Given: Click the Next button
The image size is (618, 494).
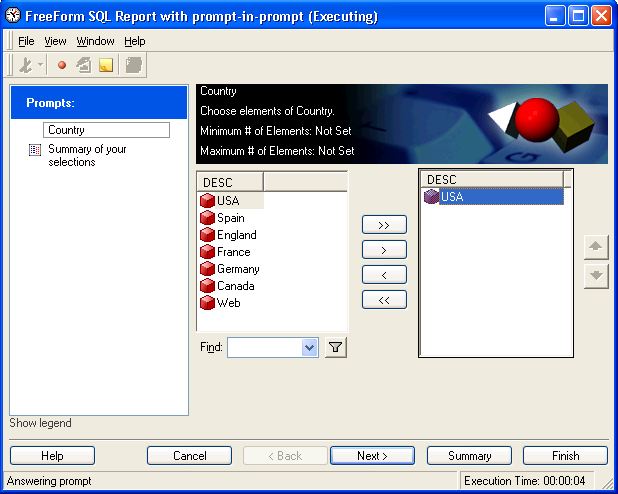Looking at the screenshot, I should click(x=372, y=456).
